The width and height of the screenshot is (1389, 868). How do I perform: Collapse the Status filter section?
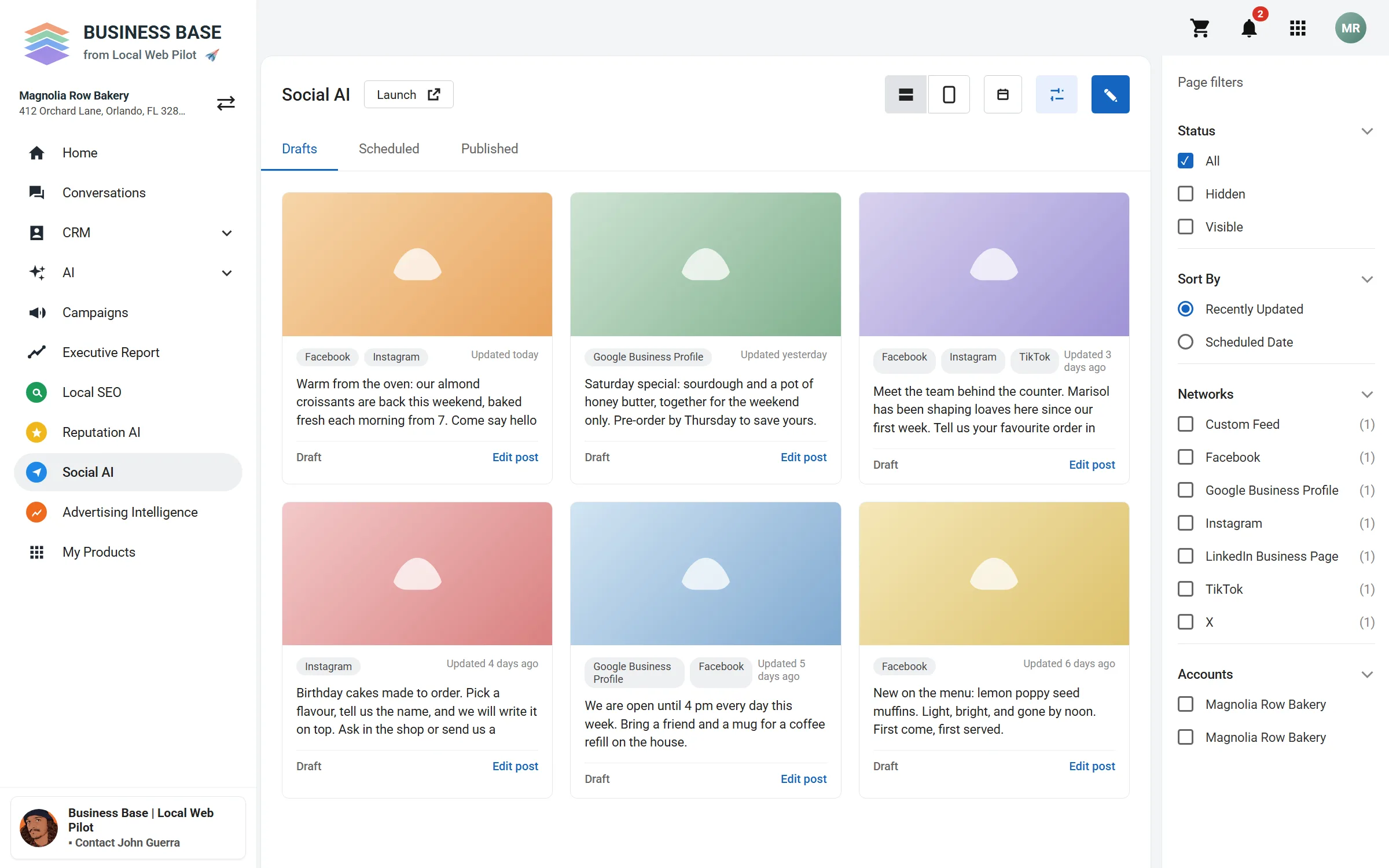[1367, 131]
